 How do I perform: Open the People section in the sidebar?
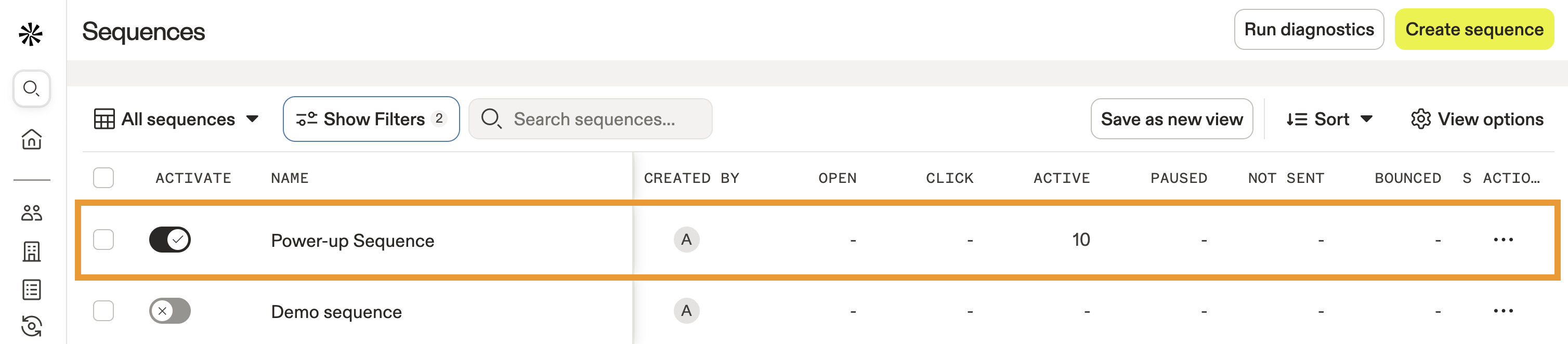click(x=32, y=214)
